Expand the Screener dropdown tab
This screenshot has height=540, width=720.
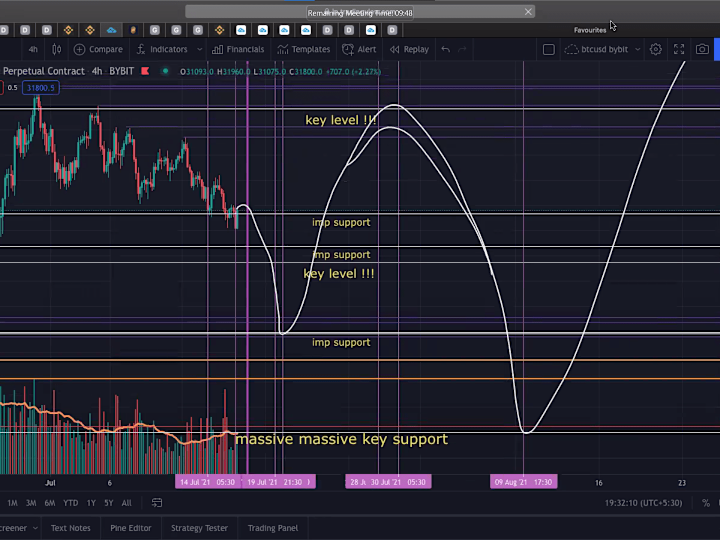(x=18, y=528)
